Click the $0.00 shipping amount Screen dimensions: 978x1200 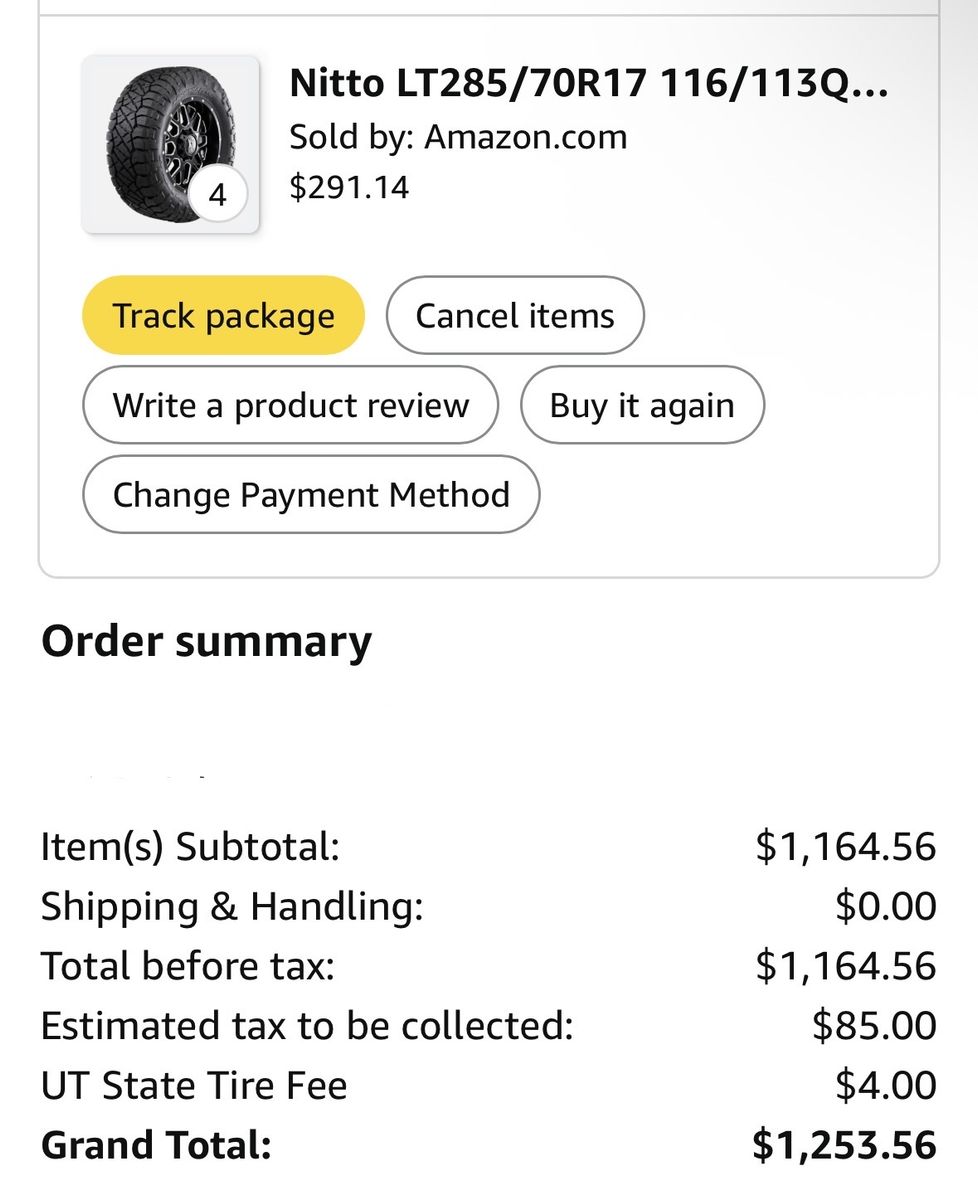click(x=885, y=907)
